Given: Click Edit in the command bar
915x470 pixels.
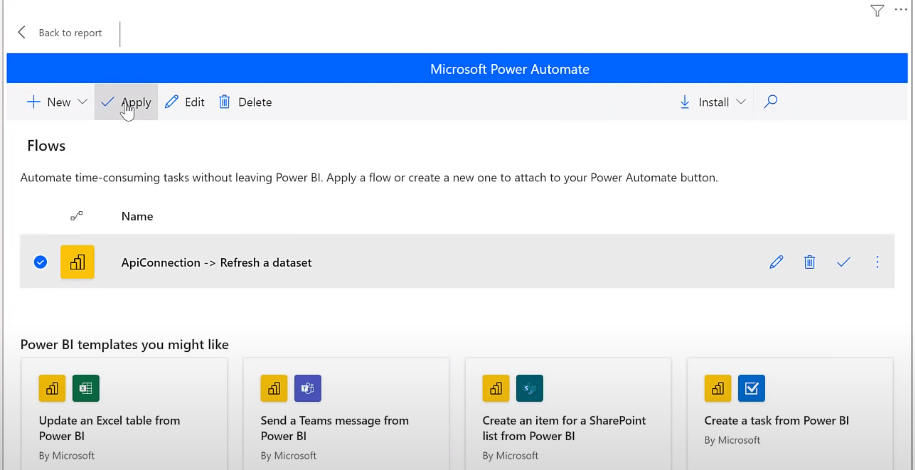Looking at the screenshot, I should click(184, 102).
